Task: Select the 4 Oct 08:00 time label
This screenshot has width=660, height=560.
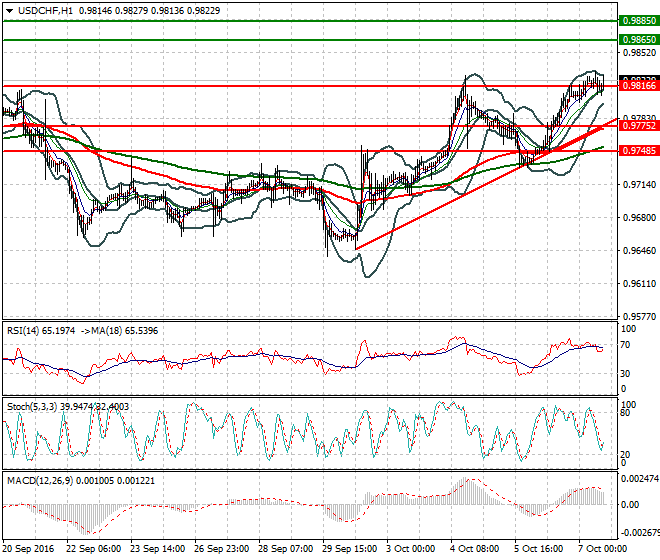Action: point(475,549)
